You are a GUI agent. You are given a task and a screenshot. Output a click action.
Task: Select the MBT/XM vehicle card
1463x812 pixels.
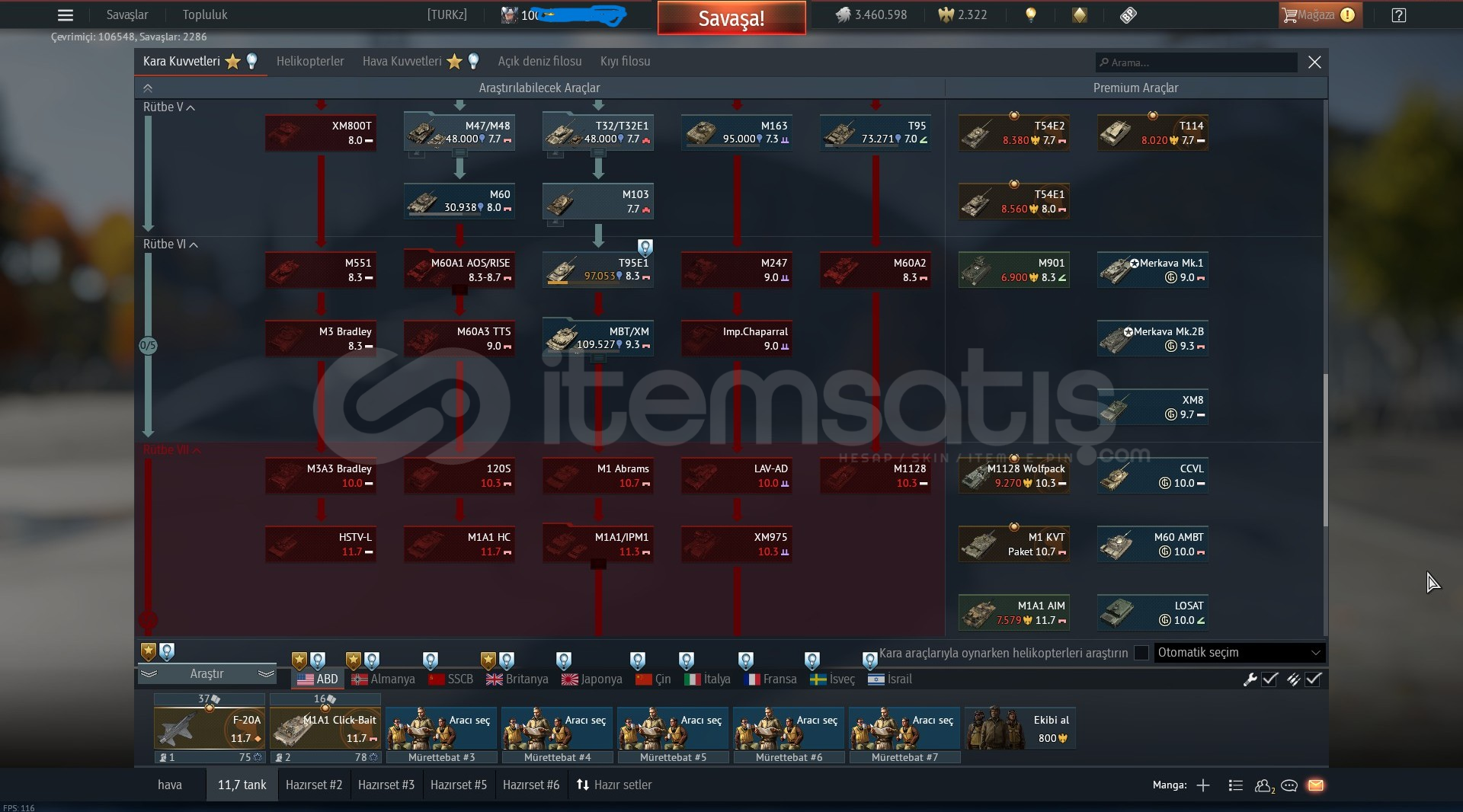598,338
